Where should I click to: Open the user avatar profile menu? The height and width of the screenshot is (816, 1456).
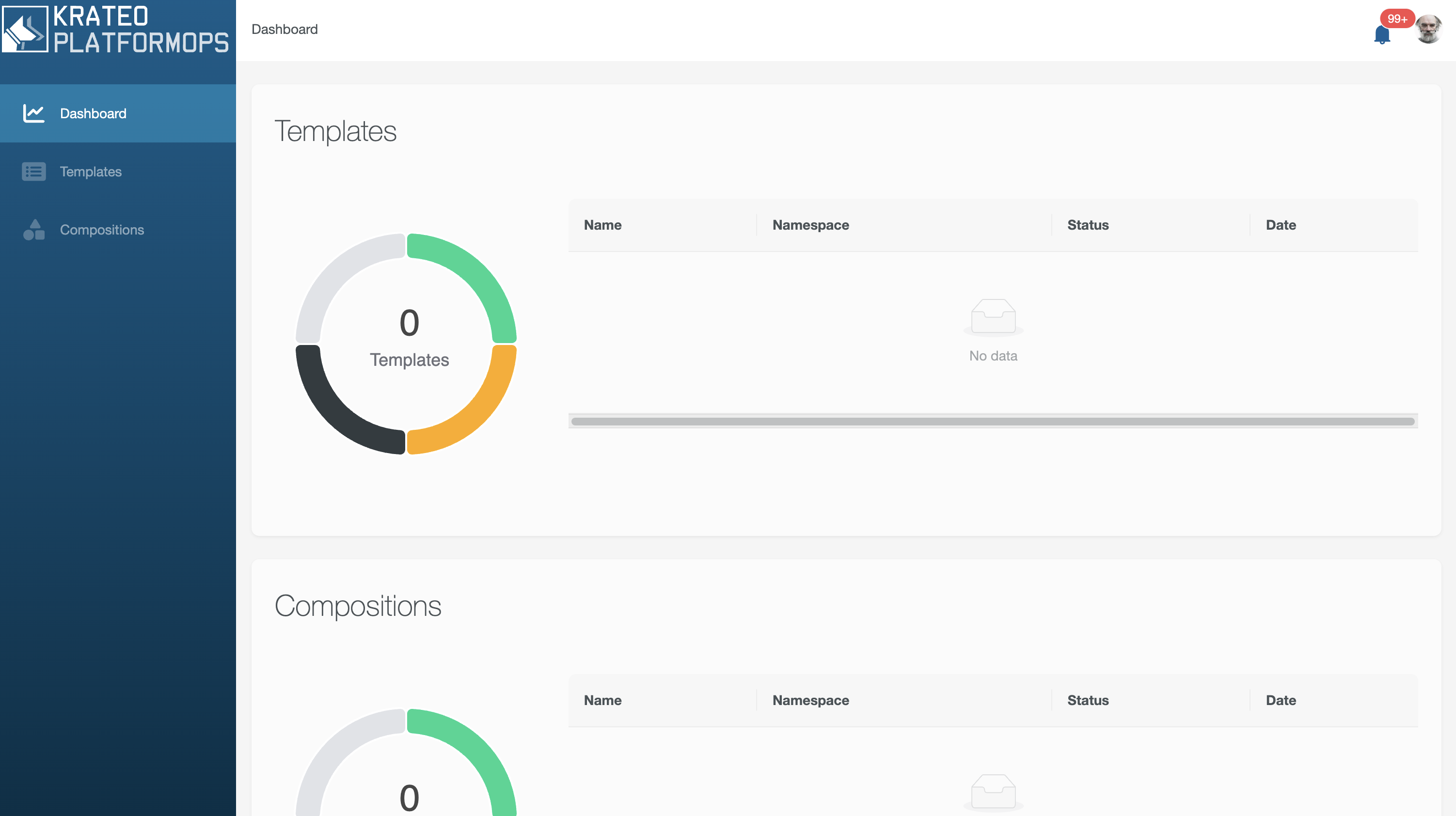1428,29
